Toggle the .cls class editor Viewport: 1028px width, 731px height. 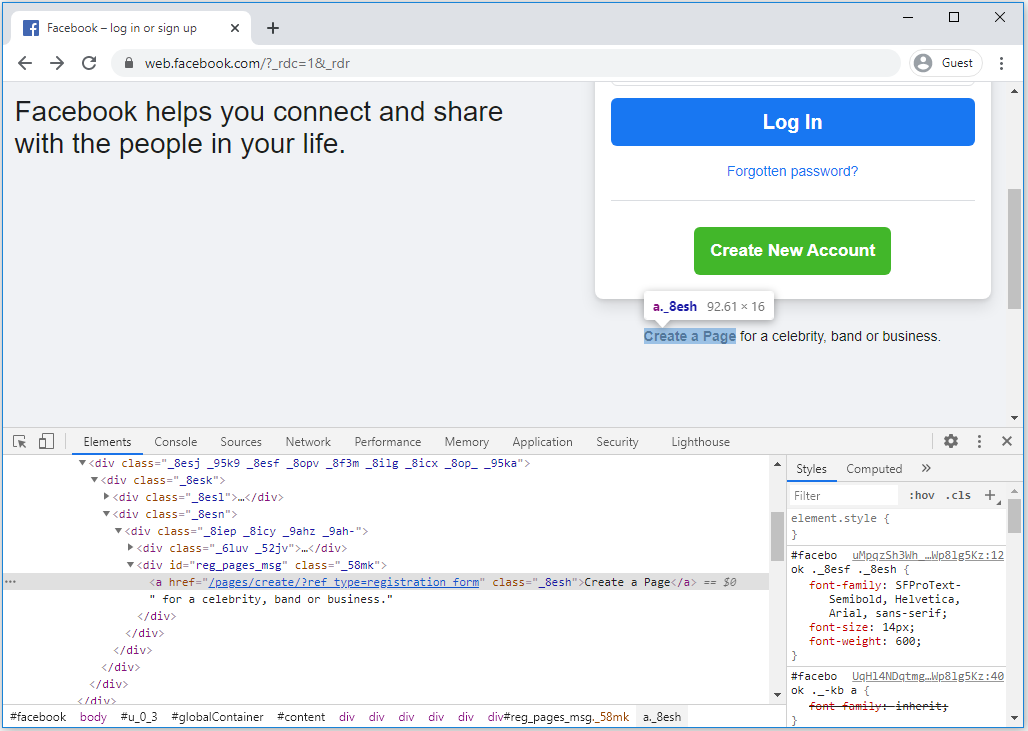tap(959, 496)
